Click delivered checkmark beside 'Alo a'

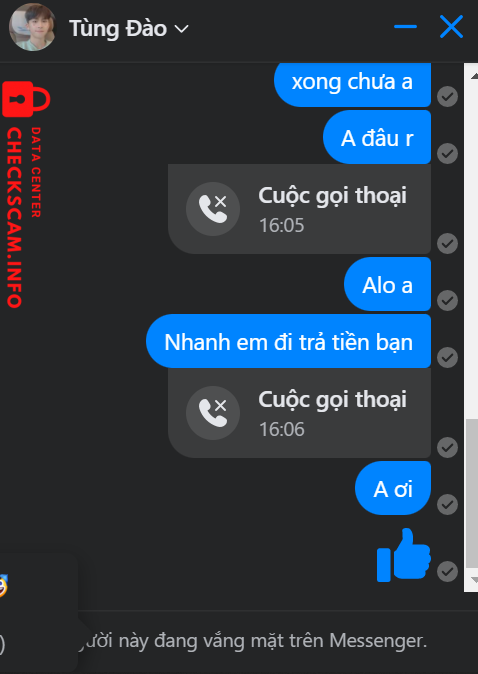coord(447,300)
